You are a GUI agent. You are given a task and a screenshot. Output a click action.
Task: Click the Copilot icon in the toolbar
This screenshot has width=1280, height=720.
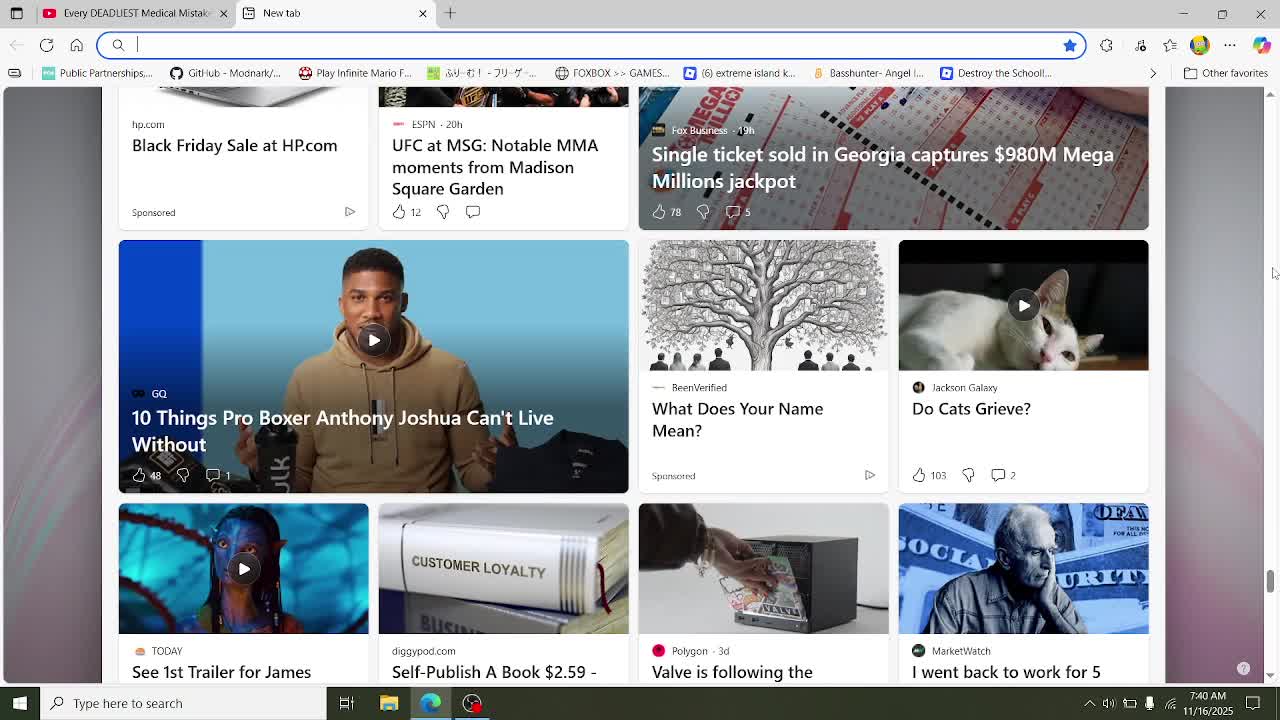click(x=1261, y=45)
